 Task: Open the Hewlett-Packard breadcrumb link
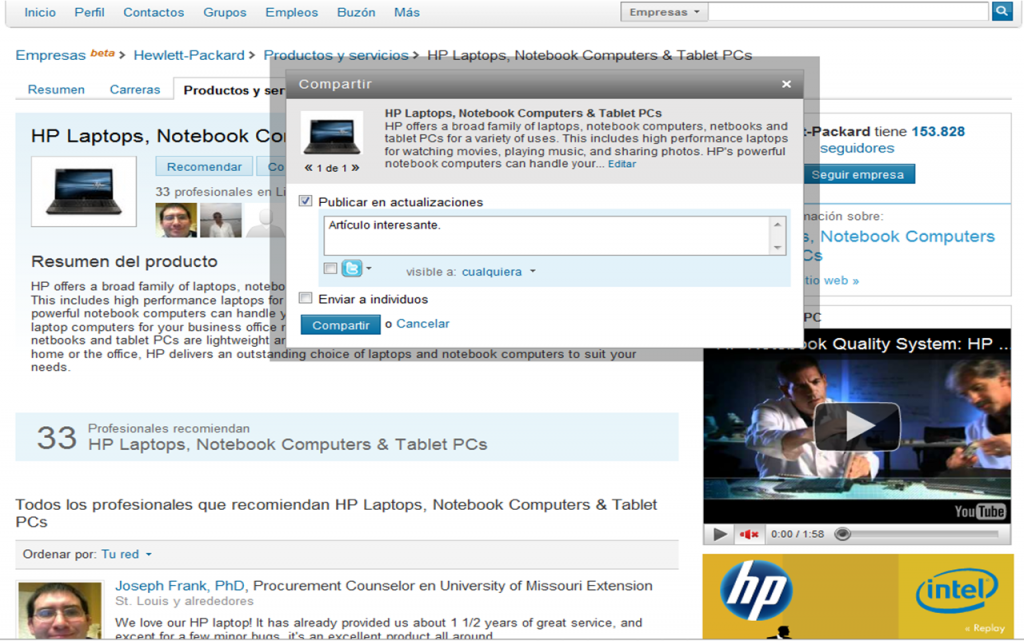189,55
